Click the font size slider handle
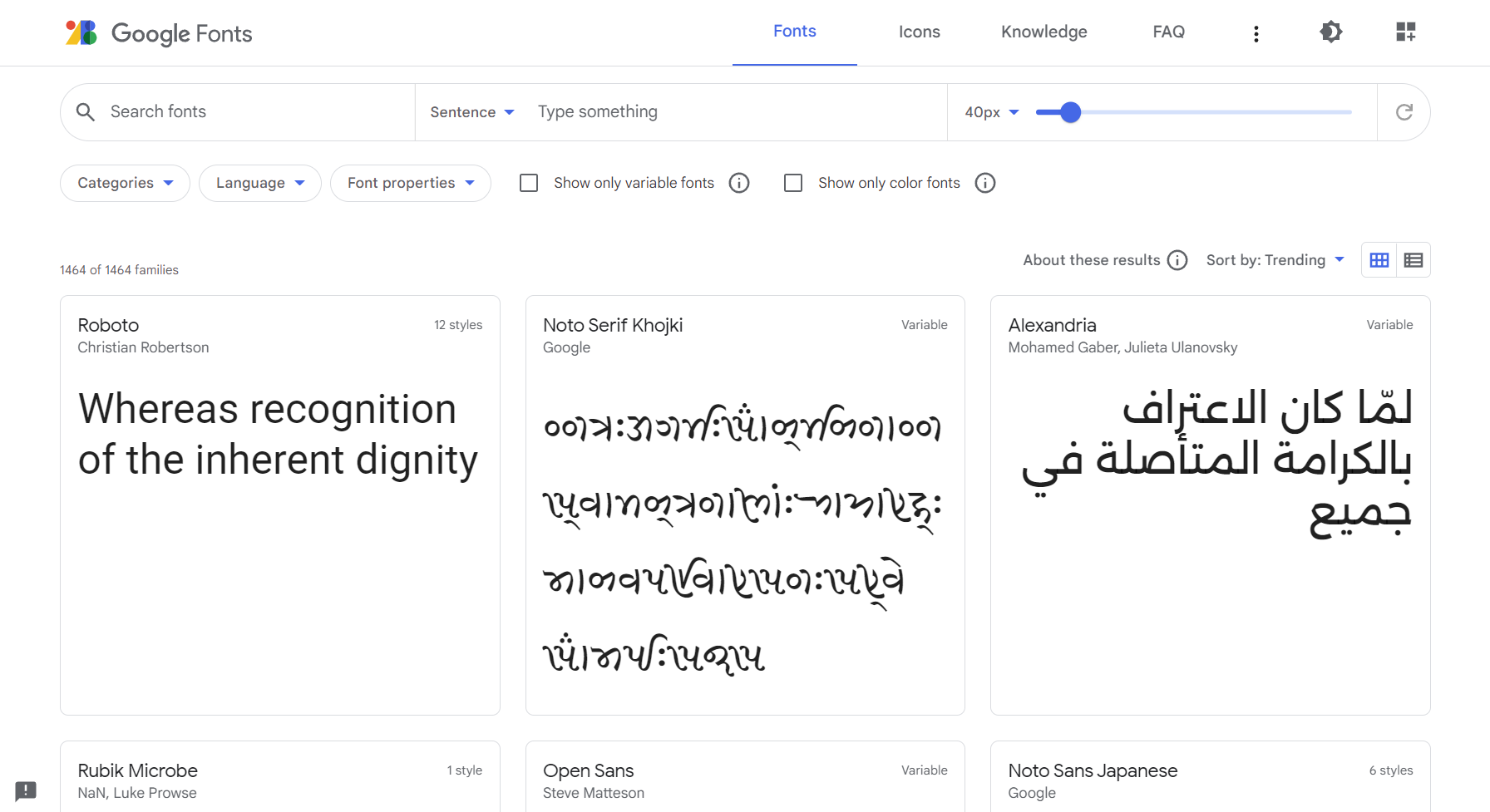The image size is (1490, 812). (1070, 112)
